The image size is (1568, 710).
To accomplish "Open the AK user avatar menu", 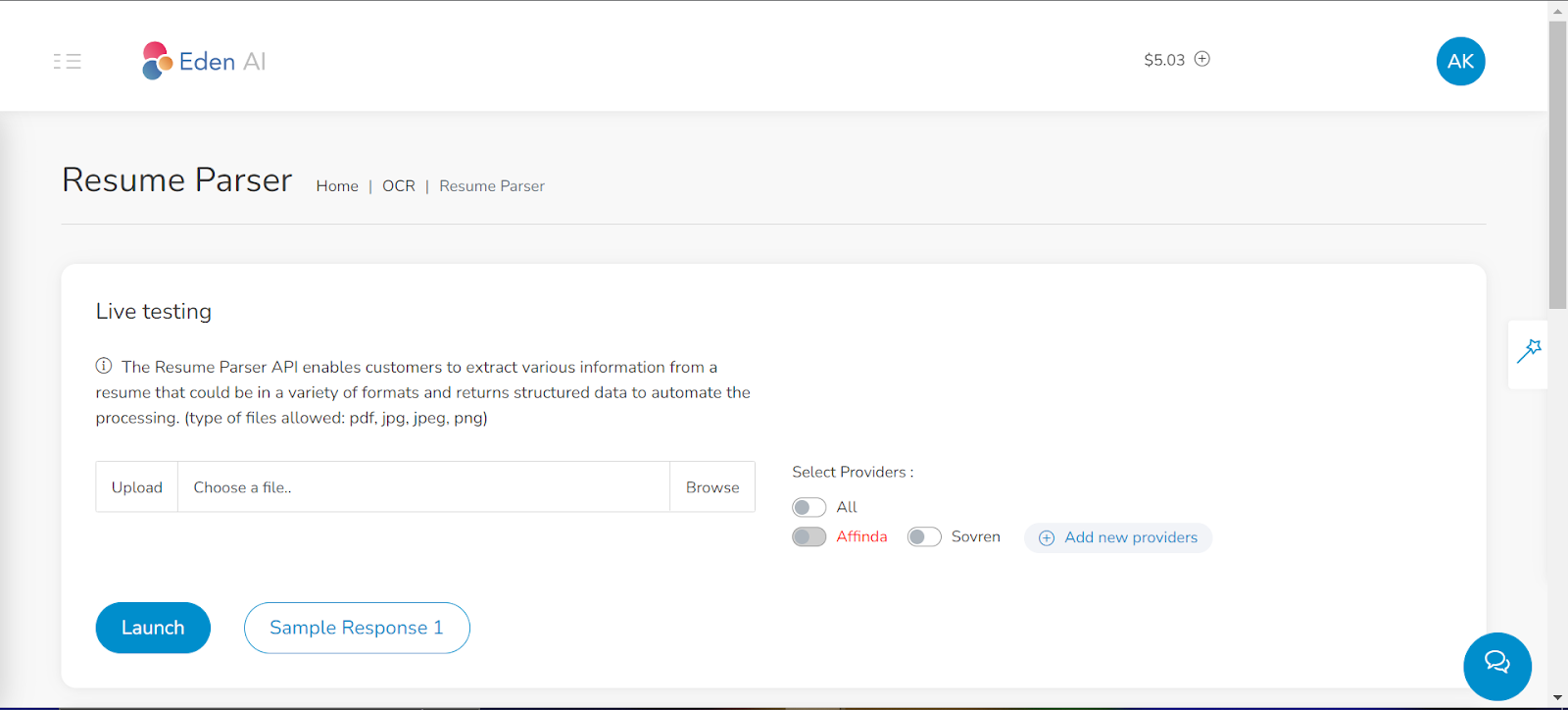I will click(x=1460, y=61).
